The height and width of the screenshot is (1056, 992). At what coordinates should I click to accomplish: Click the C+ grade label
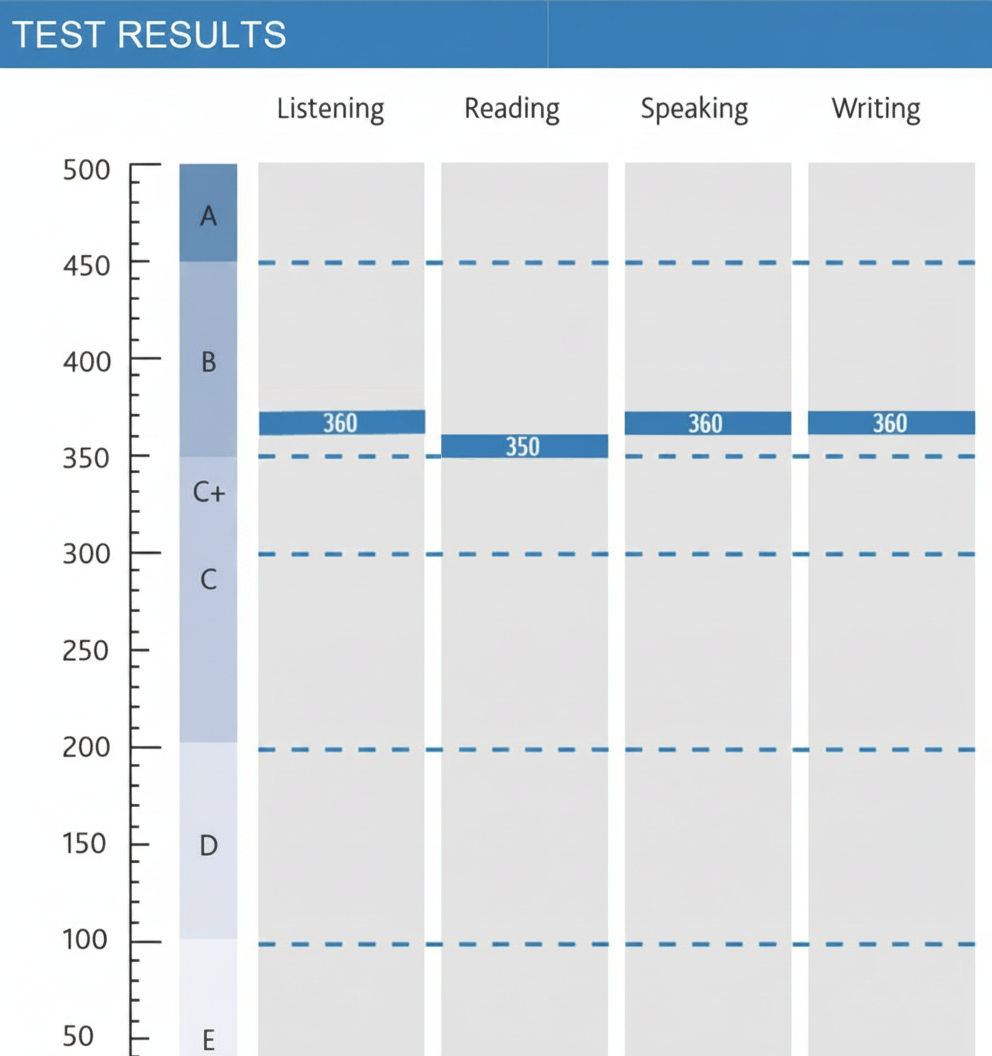pyautogui.click(x=208, y=492)
